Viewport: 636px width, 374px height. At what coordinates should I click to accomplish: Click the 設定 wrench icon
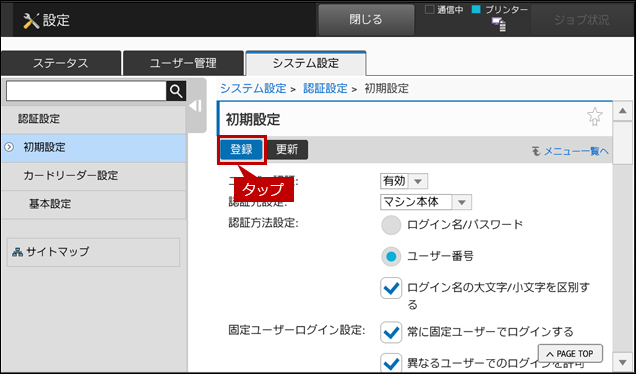click(x=31, y=20)
